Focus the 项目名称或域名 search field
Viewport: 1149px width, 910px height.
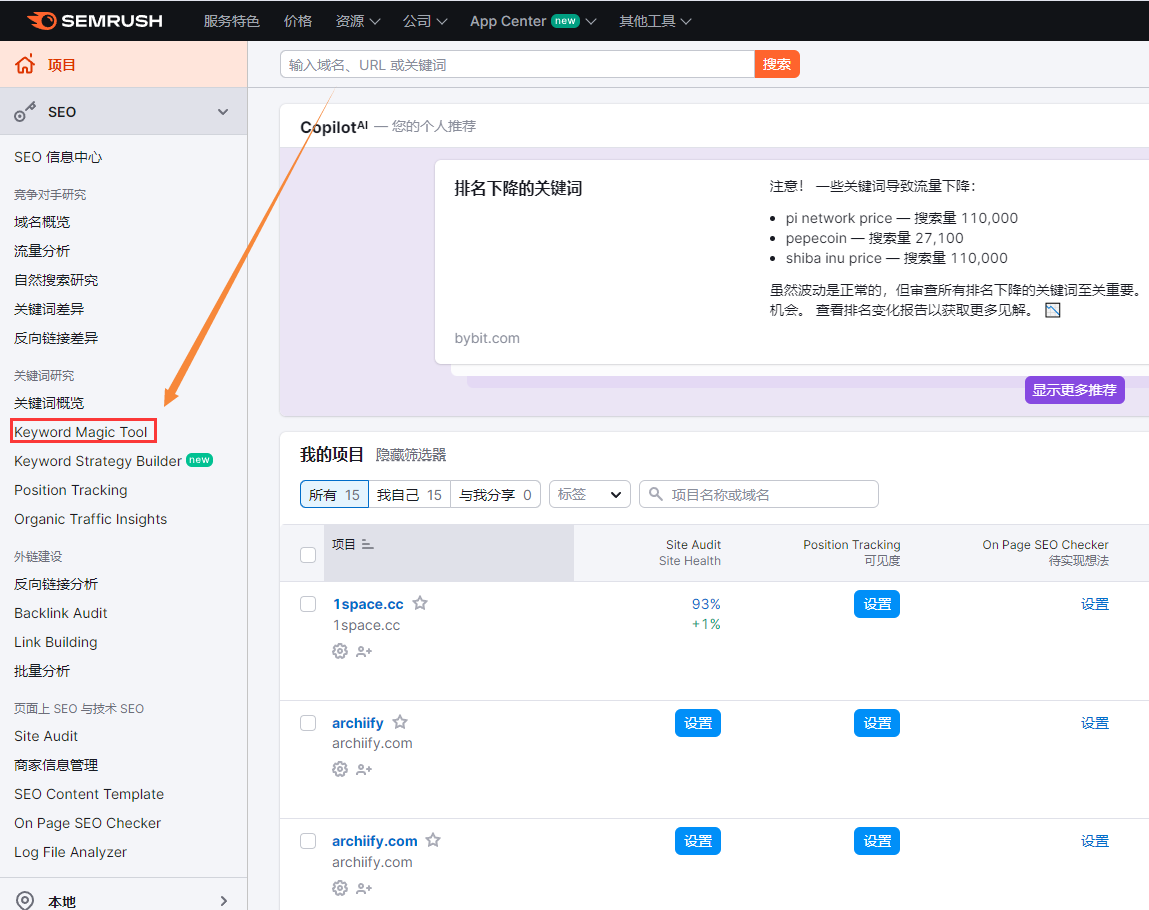click(759, 495)
